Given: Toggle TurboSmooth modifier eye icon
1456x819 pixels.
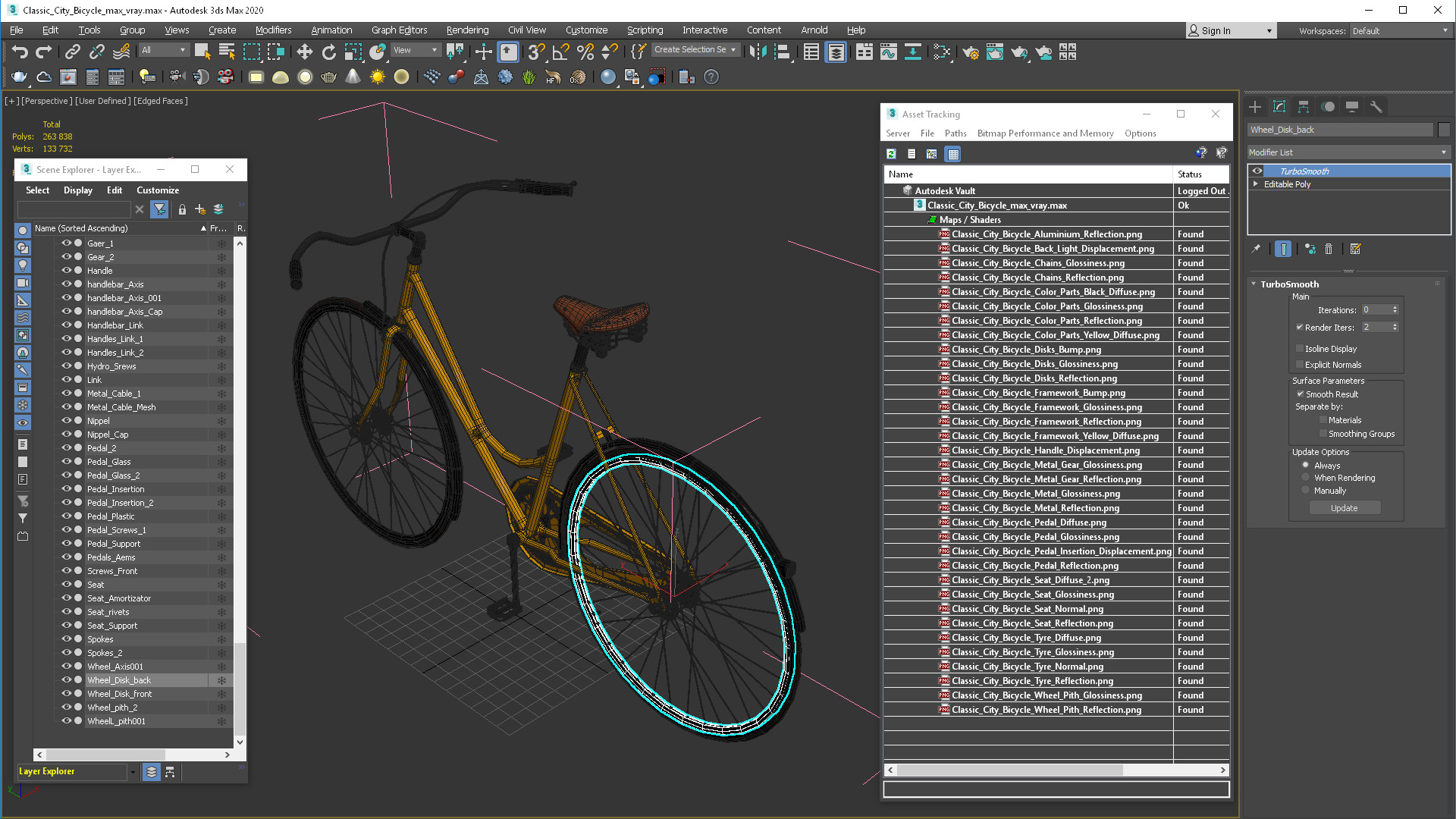Looking at the screenshot, I should tap(1257, 171).
